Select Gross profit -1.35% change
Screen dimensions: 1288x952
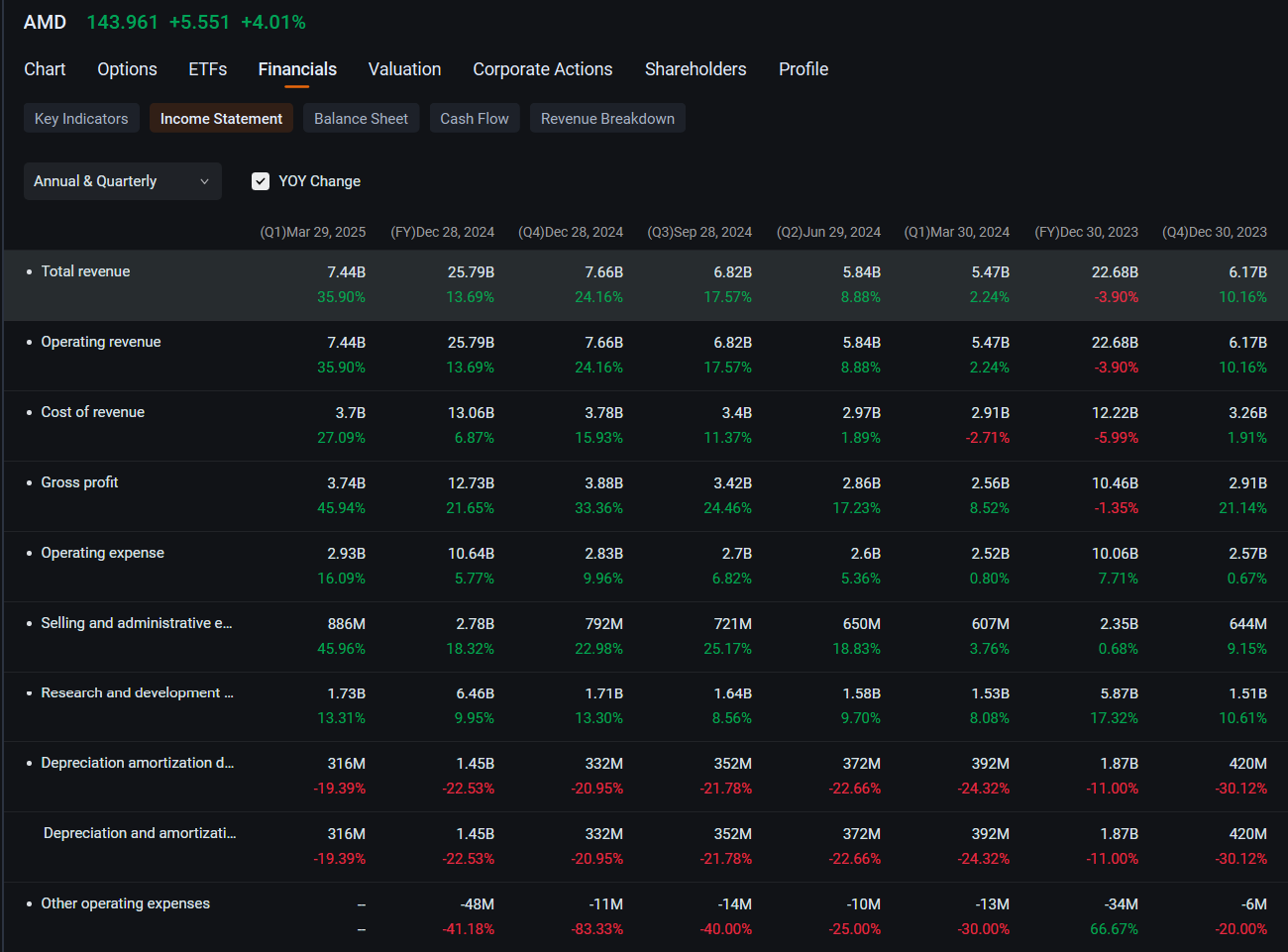pyautogui.click(x=1117, y=508)
